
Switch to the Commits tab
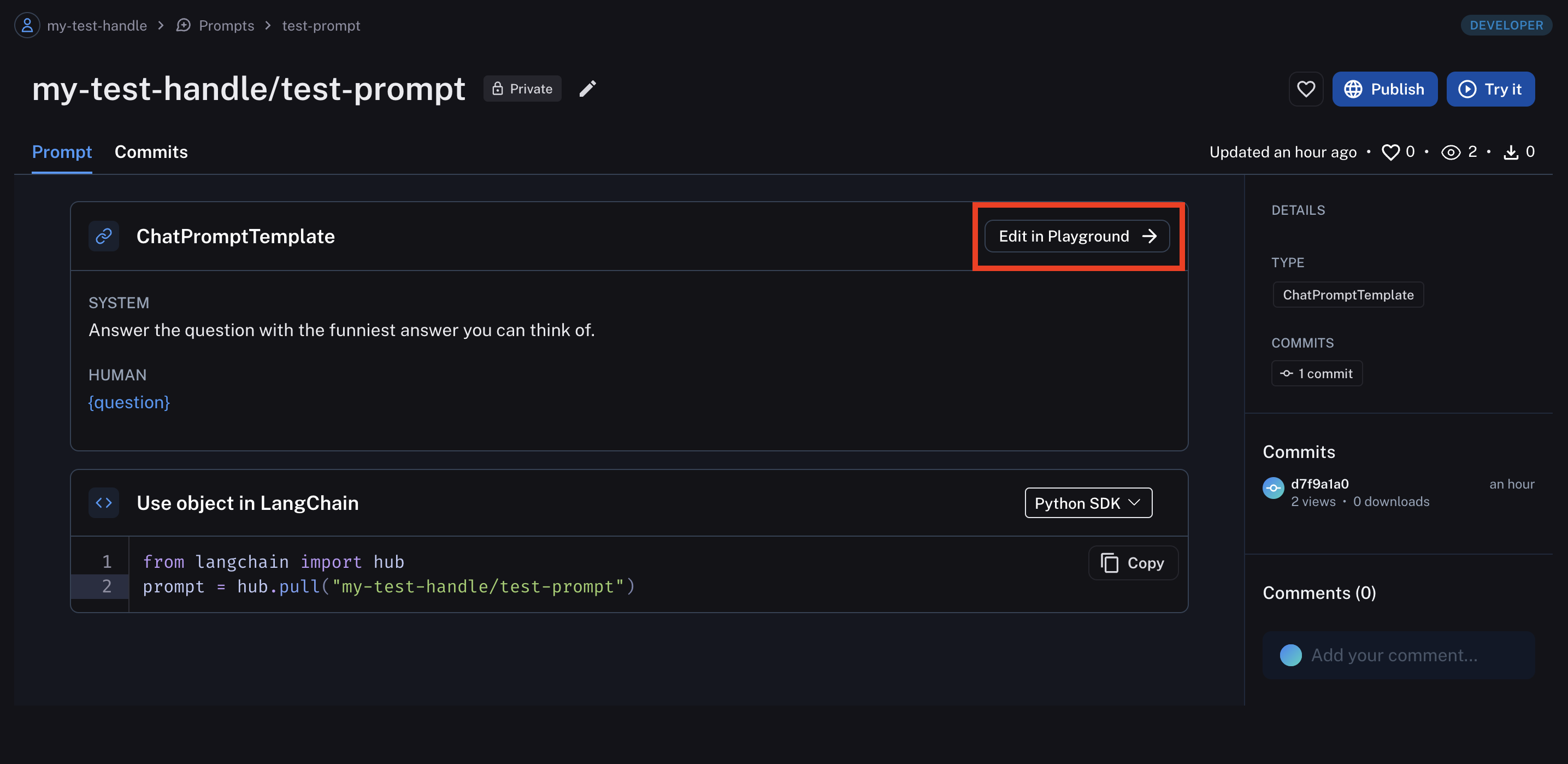[x=151, y=152]
